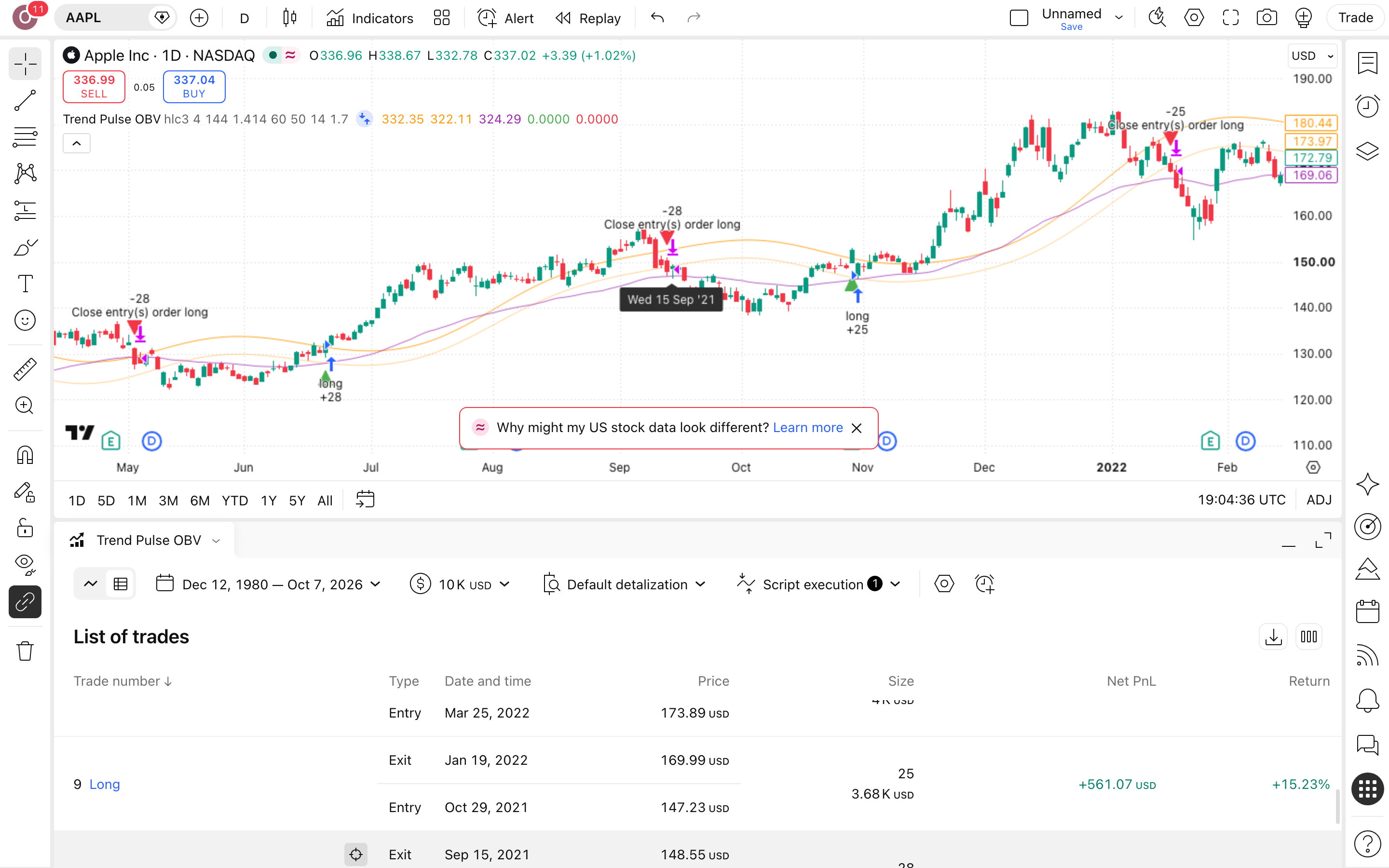
Task: Open the 10K USD capital dropdown
Action: click(x=460, y=584)
